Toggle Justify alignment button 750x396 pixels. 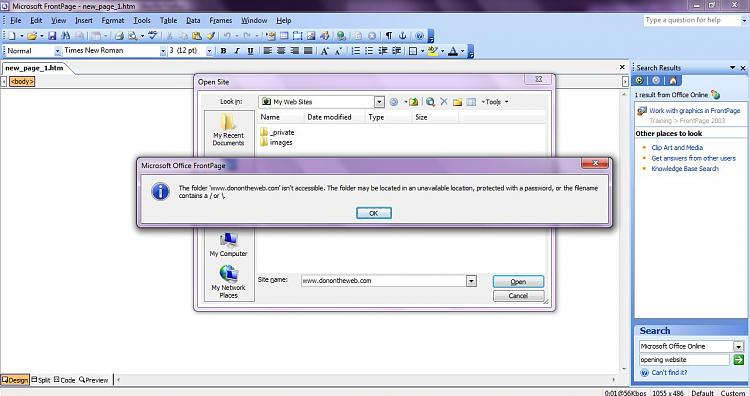pyautogui.click(x=308, y=51)
